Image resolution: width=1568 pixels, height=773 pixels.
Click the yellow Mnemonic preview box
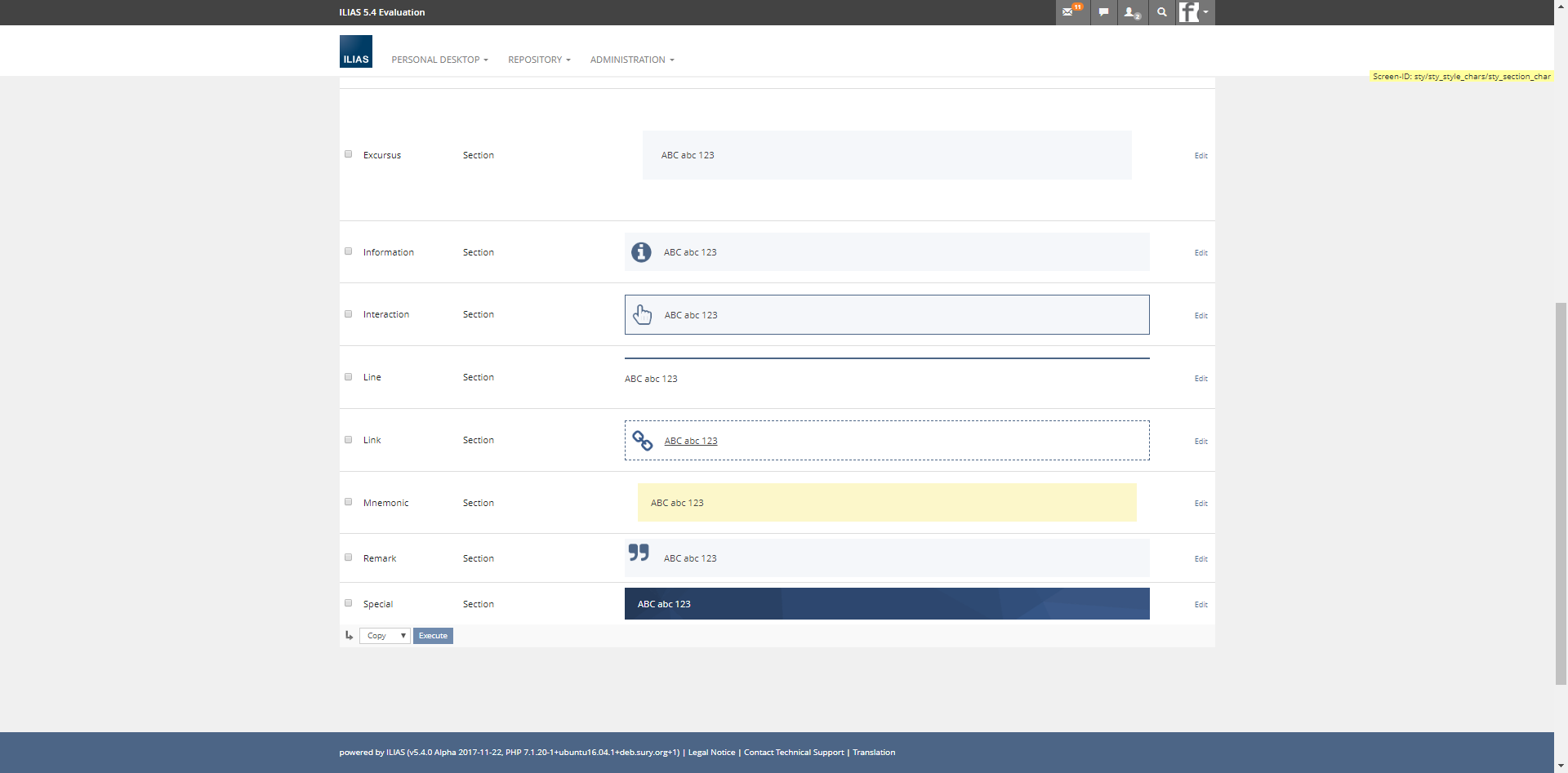click(886, 503)
